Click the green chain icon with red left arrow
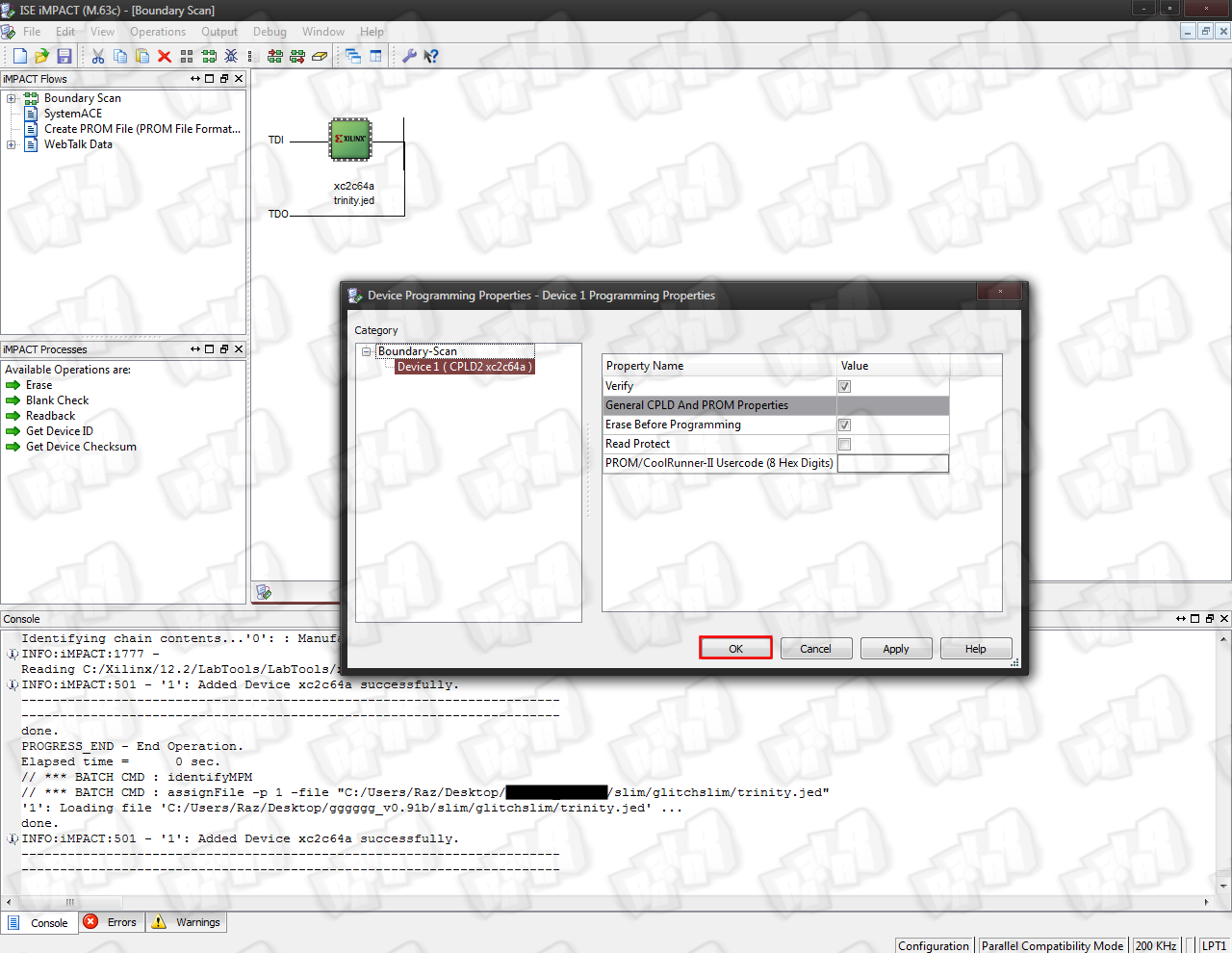 pyautogui.click(x=275, y=56)
